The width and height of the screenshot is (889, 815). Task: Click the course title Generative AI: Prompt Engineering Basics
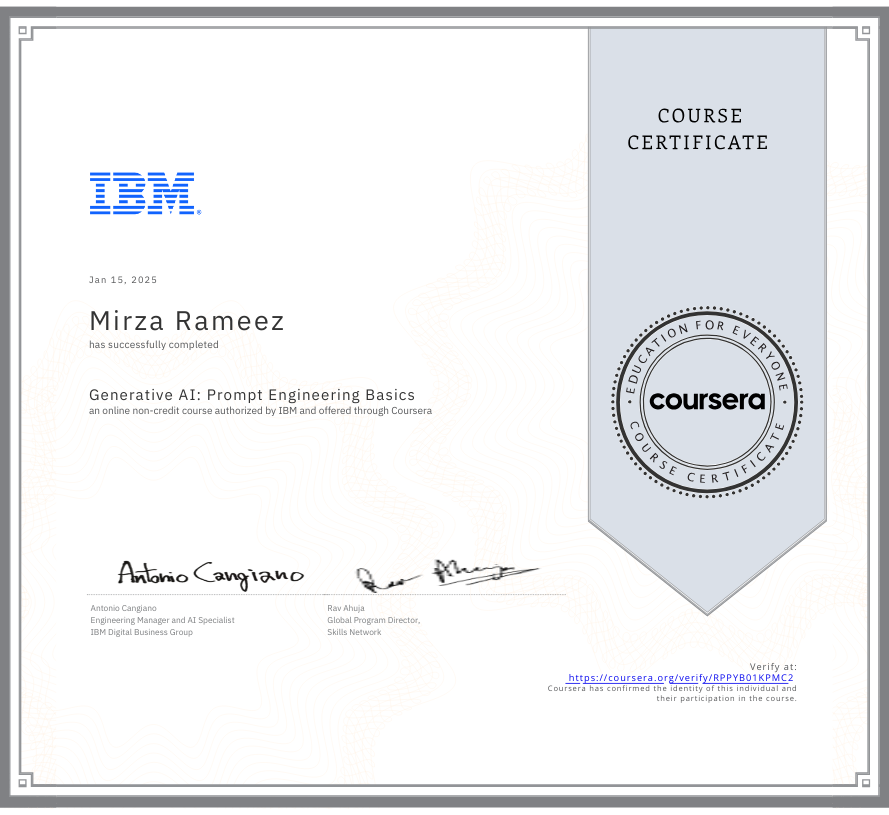click(252, 394)
